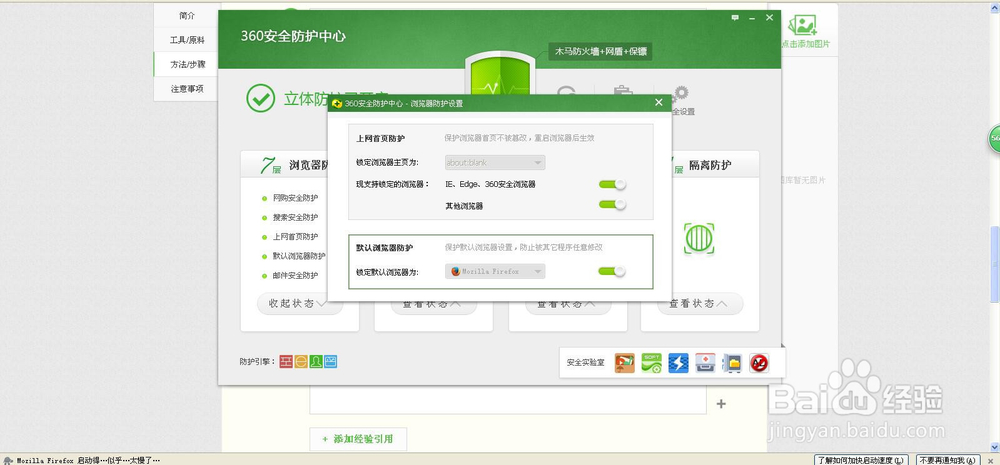Click the red brick firewall engine icon
1000x465 pixels.
(286, 362)
